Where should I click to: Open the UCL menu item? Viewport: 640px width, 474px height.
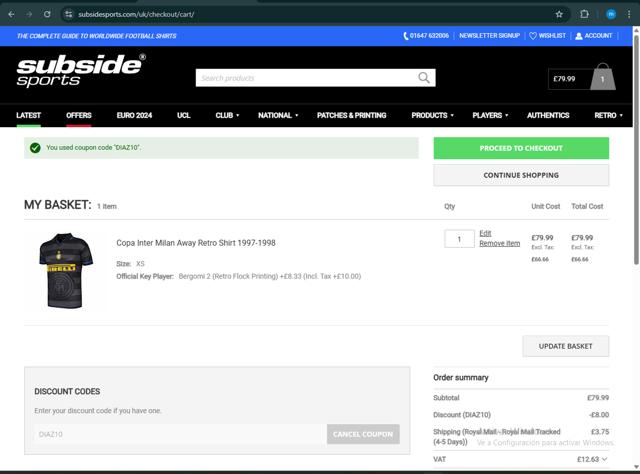[184, 115]
